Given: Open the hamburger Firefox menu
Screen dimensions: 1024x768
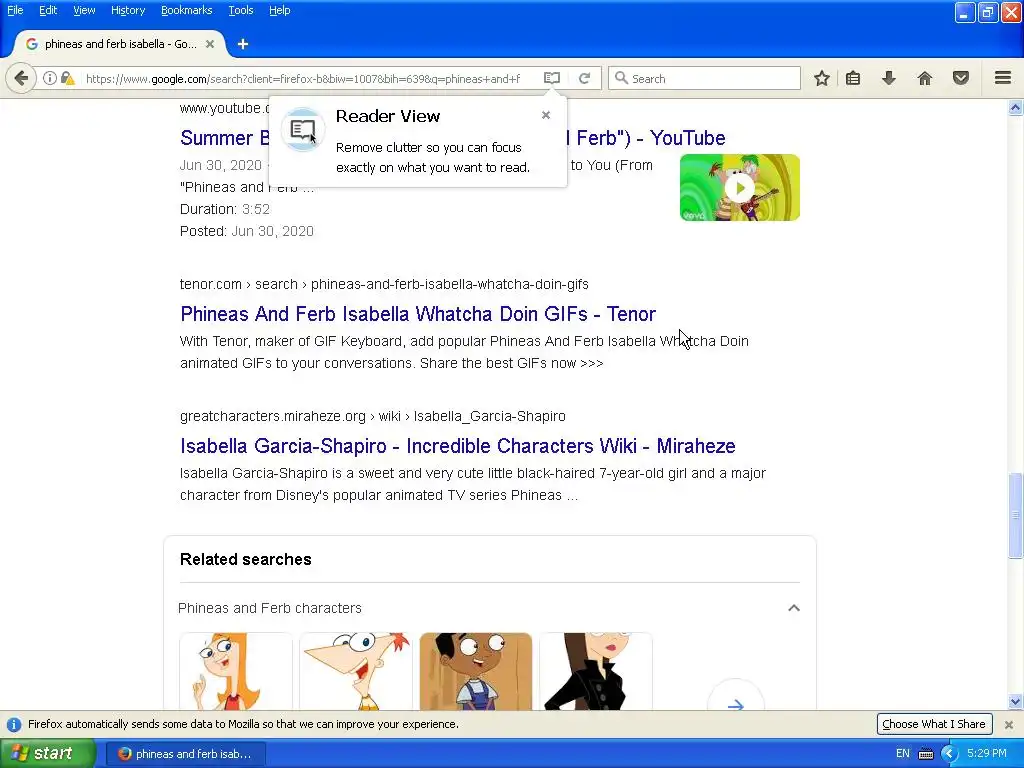Looking at the screenshot, I should 1003,78.
